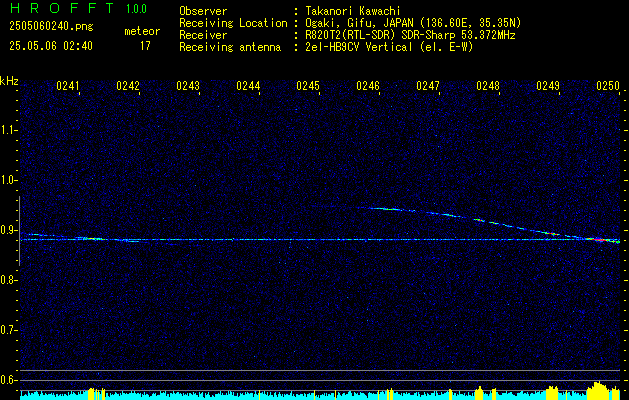
Task: Click the 1.1 kHz axis label
Action: pos(8,130)
